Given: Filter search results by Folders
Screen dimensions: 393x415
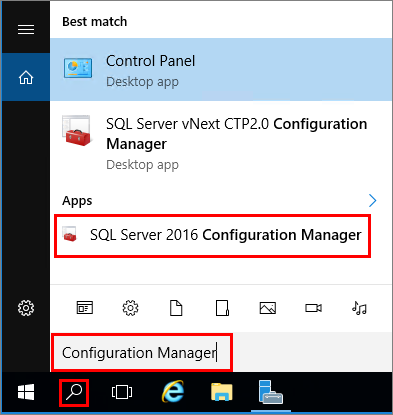Looking at the screenshot, I should point(222,308).
